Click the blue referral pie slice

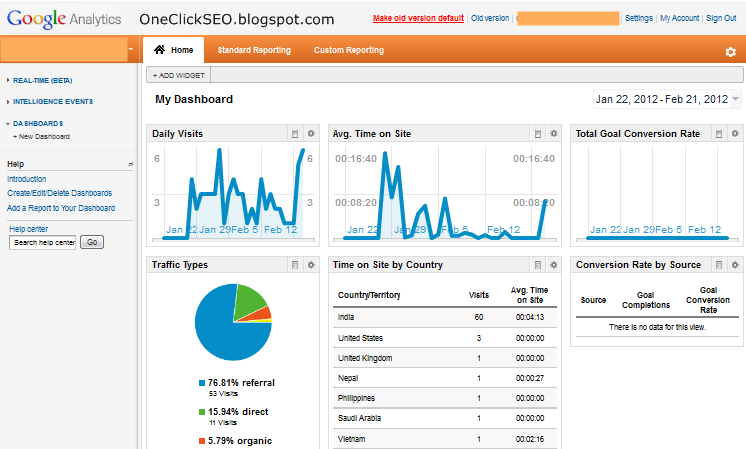click(x=219, y=333)
